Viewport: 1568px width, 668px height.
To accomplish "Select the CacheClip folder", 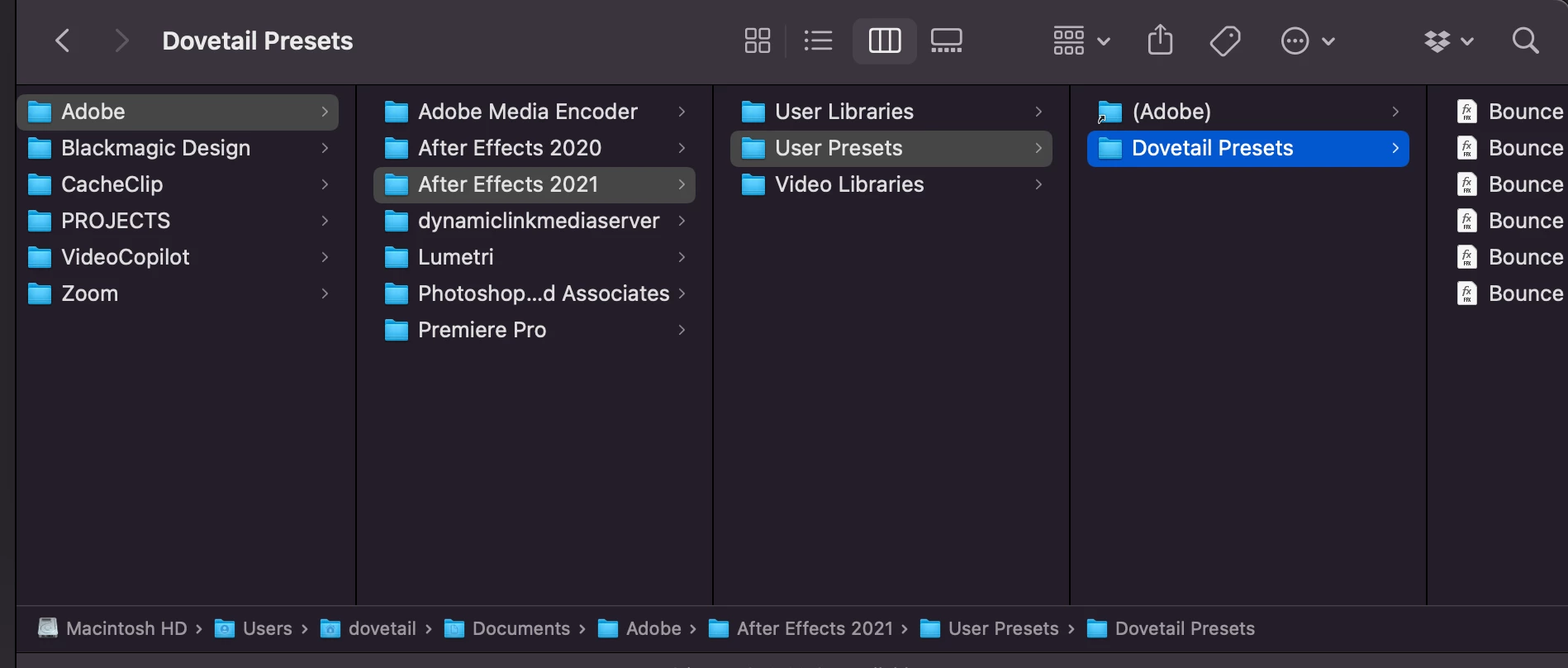I will pyautogui.click(x=178, y=184).
